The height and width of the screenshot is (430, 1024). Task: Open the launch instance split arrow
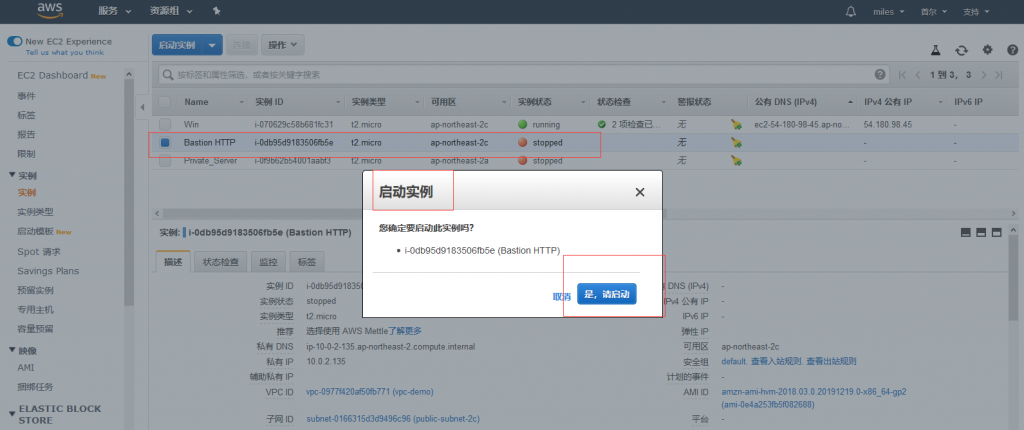tap(212, 45)
